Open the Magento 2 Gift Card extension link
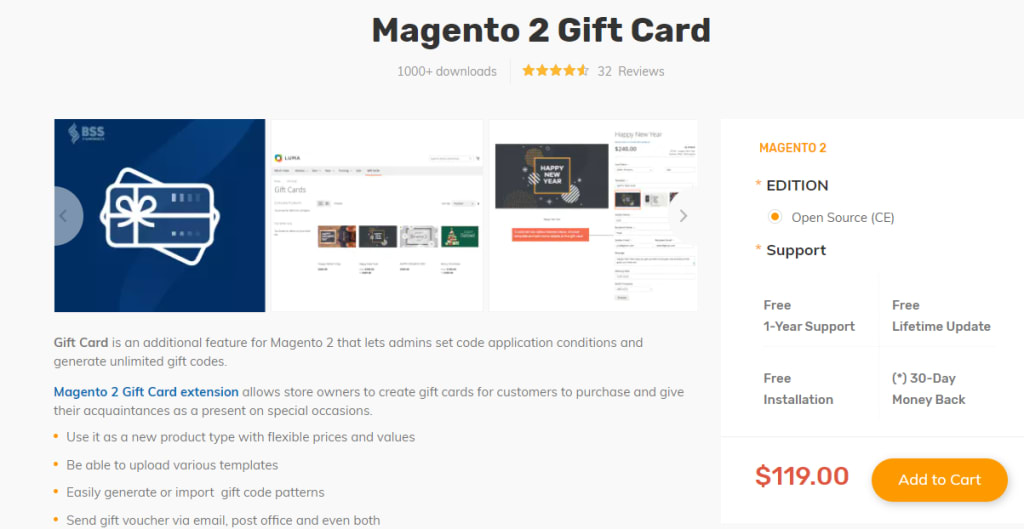 click(146, 392)
